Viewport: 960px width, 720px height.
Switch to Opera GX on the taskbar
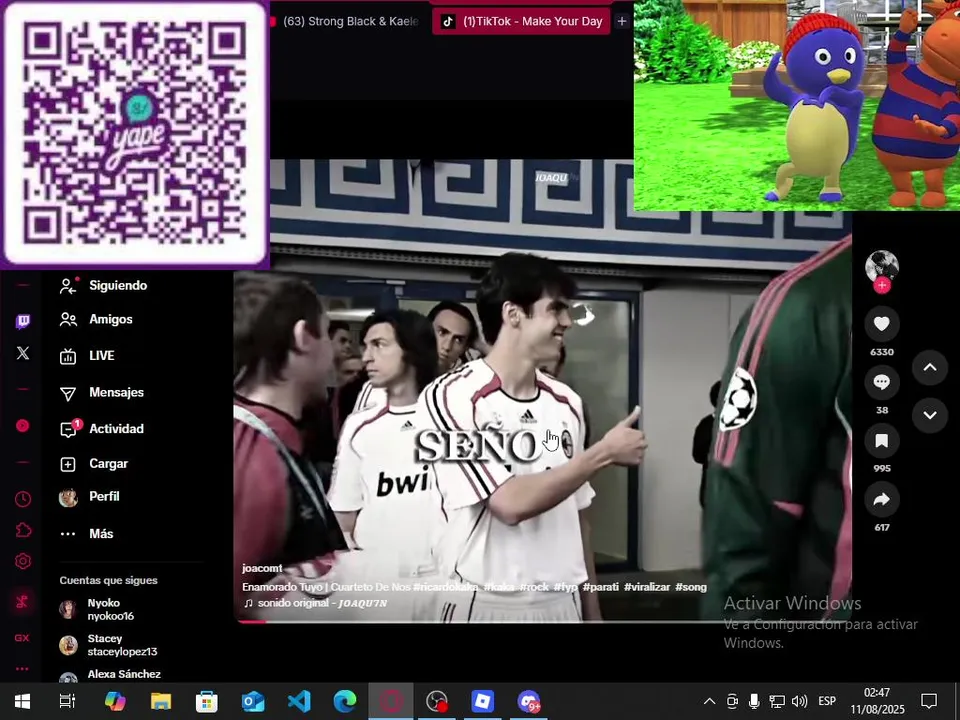(391, 701)
